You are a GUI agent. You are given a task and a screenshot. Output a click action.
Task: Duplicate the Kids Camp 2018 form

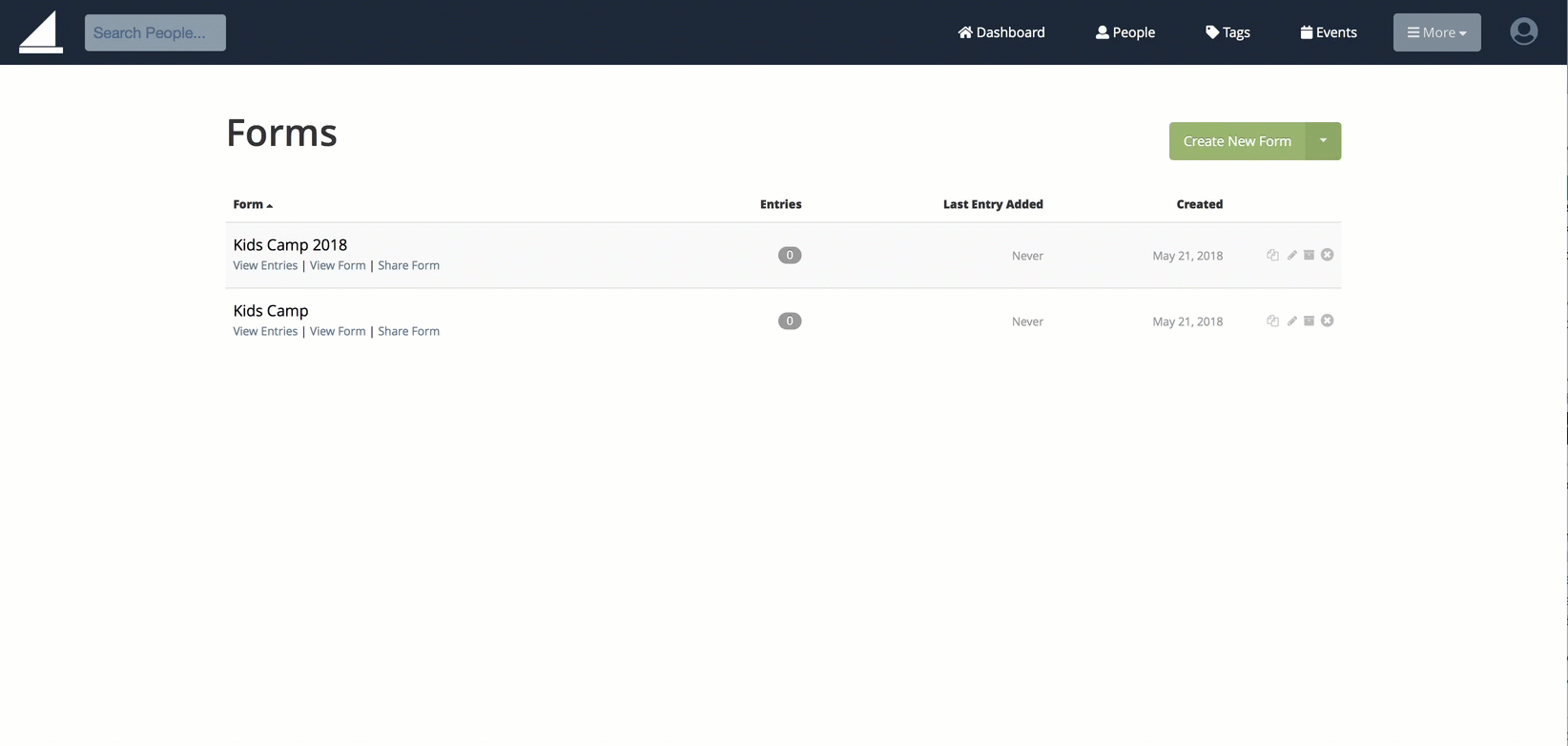click(x=1272, y=255)
